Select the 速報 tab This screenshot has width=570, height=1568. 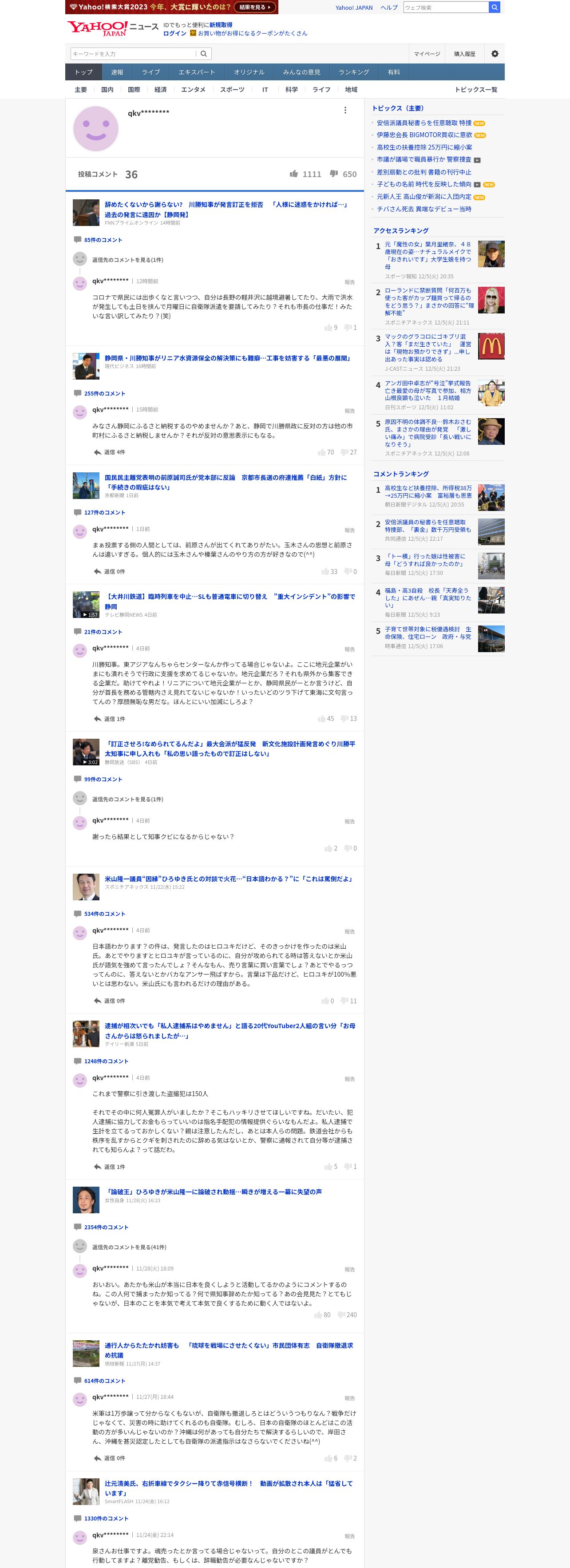point(117,72)
